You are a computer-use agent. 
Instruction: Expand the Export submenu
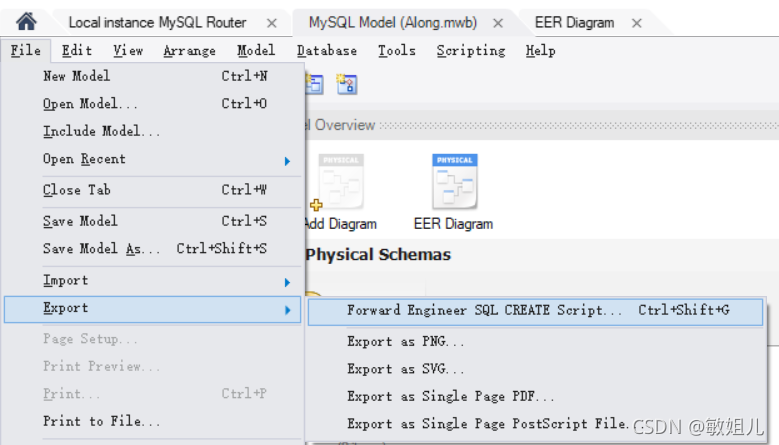tap(153, 309)
